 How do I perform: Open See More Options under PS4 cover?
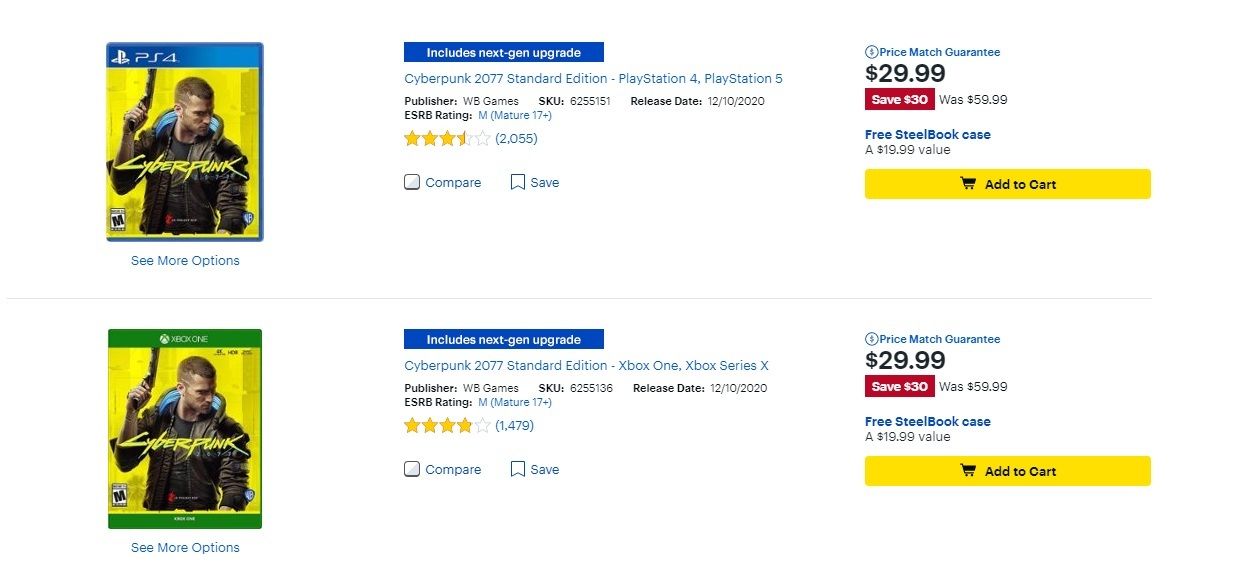pos(185,261)
